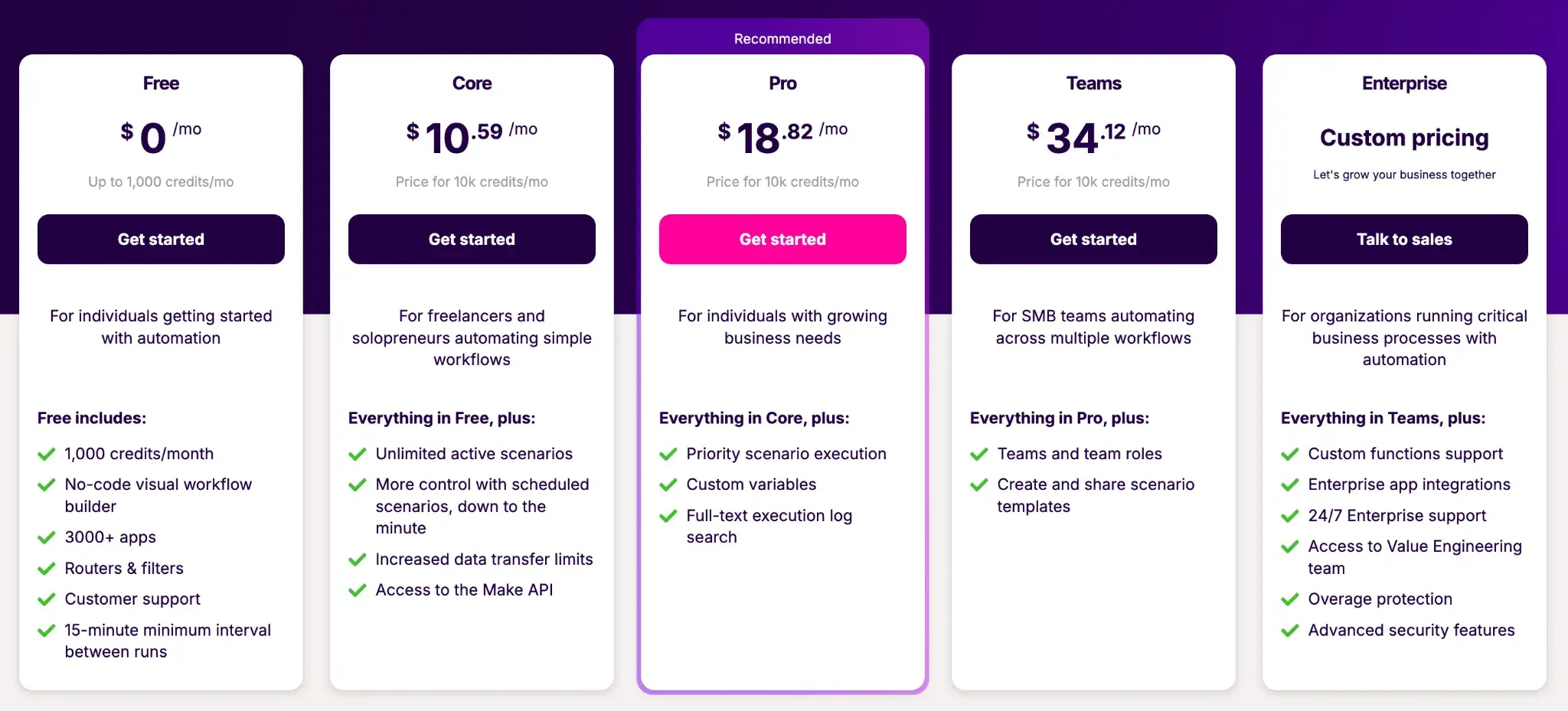Viewport: 1568px width, 711px height.
Task: Click the Recommended banner above Pro
Action: point(782,38)
